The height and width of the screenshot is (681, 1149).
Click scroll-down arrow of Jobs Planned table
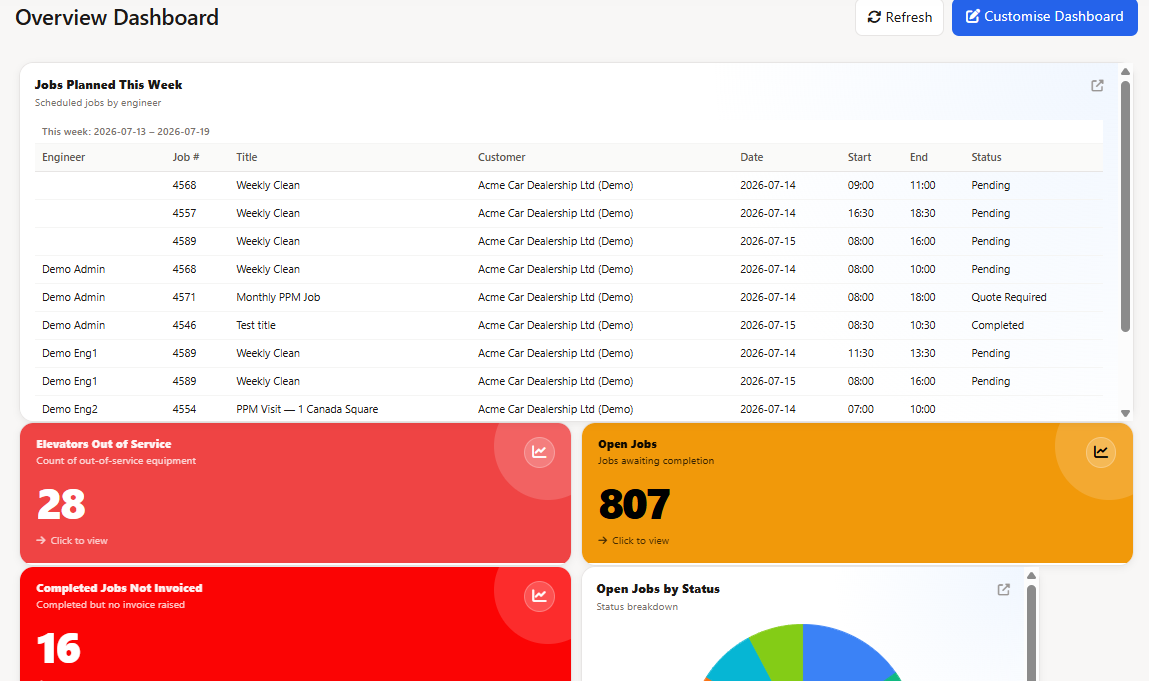coord(1126,413)
